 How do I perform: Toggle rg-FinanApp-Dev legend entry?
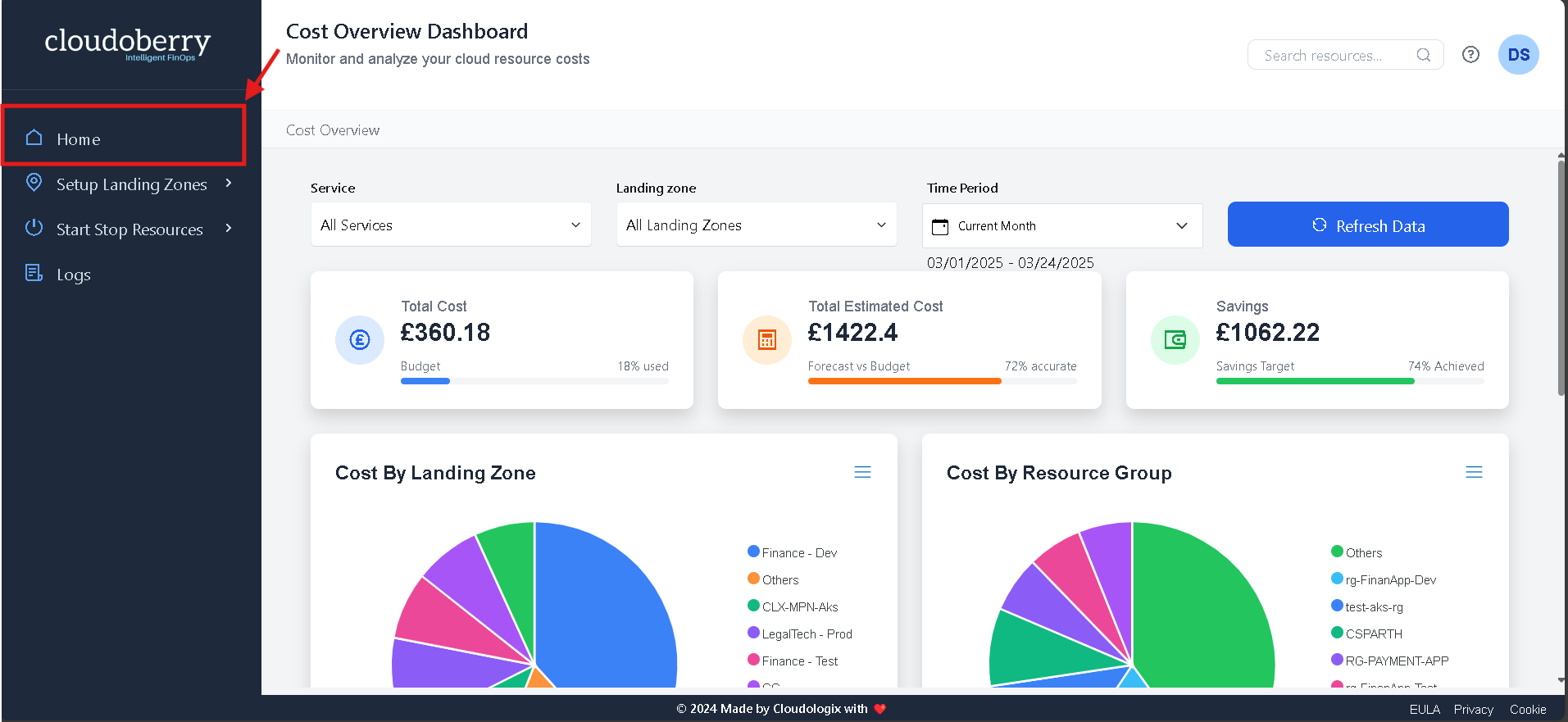pyautogui.click(x=1384, y=579)
